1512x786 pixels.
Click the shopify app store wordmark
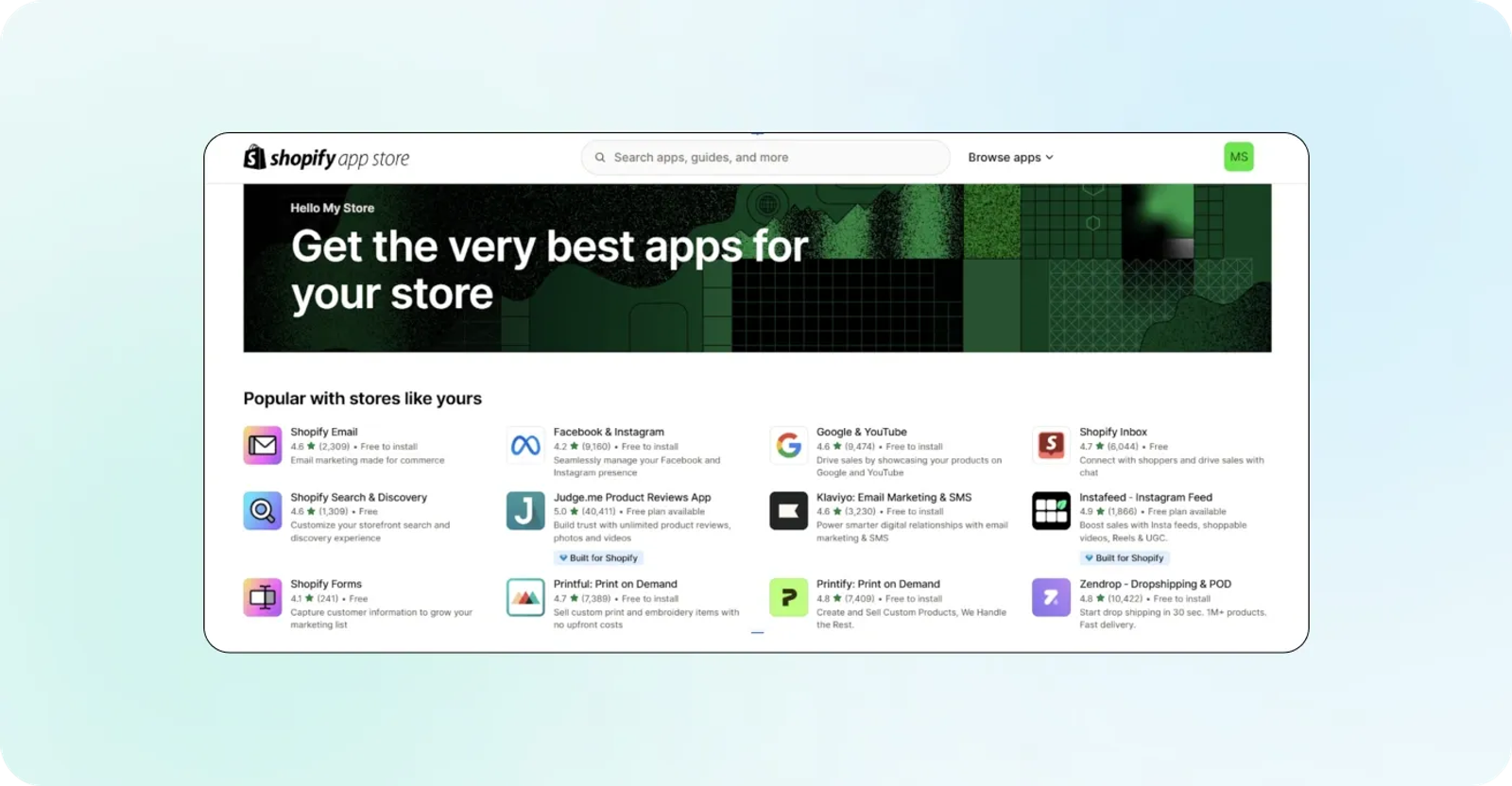(x=339, y=158)
